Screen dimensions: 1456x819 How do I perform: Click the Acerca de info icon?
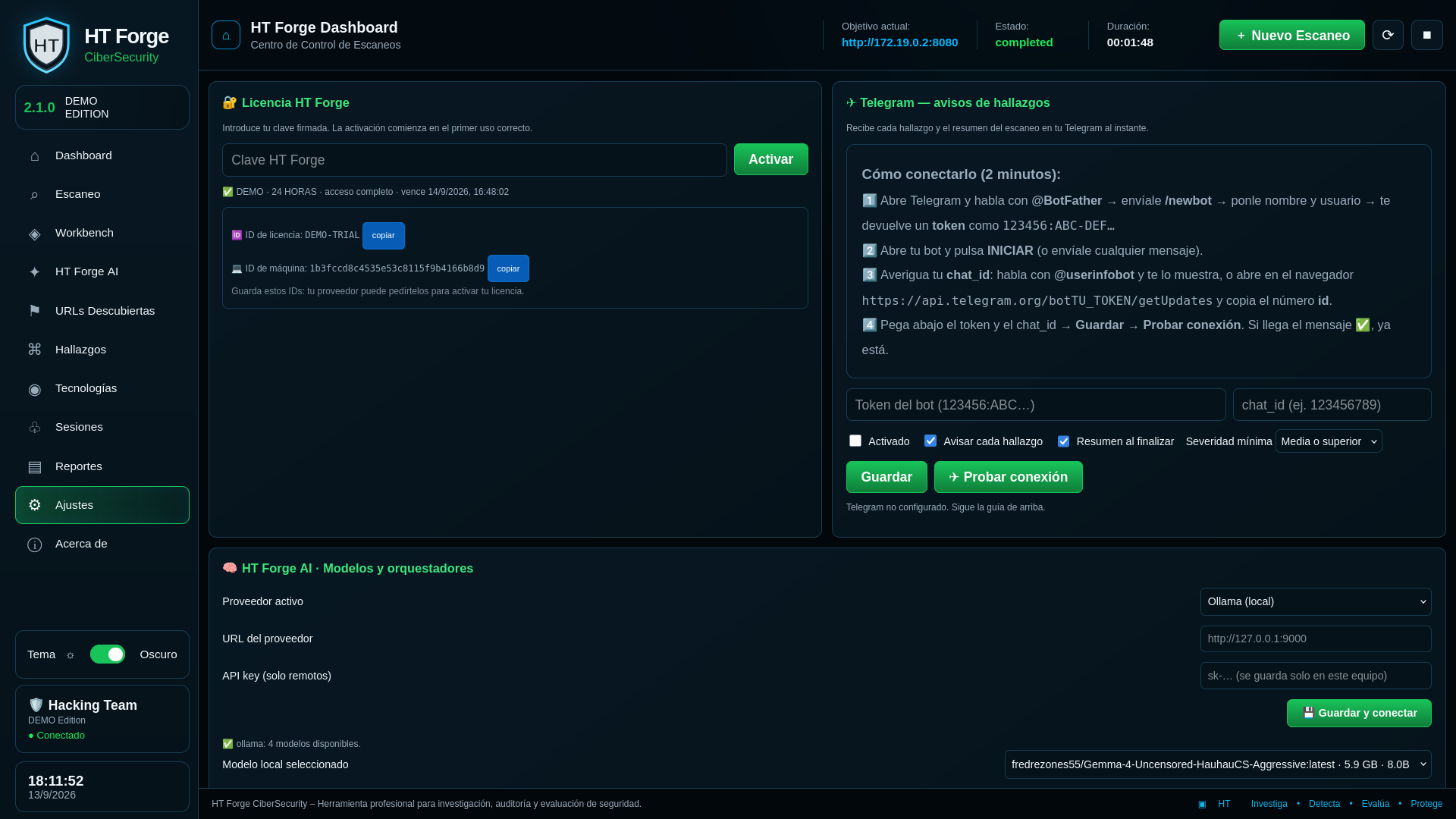click(x=34, y=544)
